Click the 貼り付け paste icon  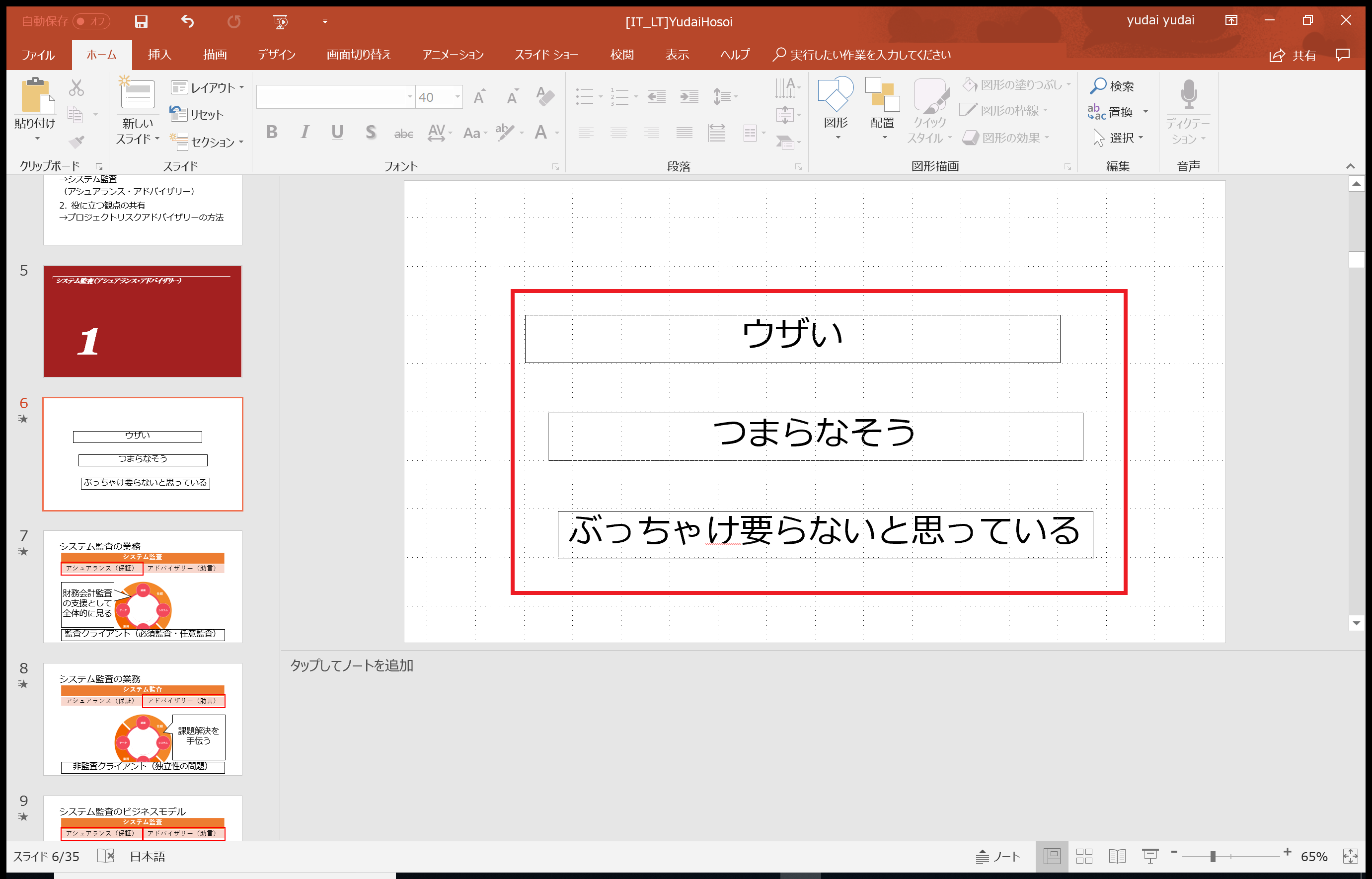pyautogui.click(x=37, y=95)
